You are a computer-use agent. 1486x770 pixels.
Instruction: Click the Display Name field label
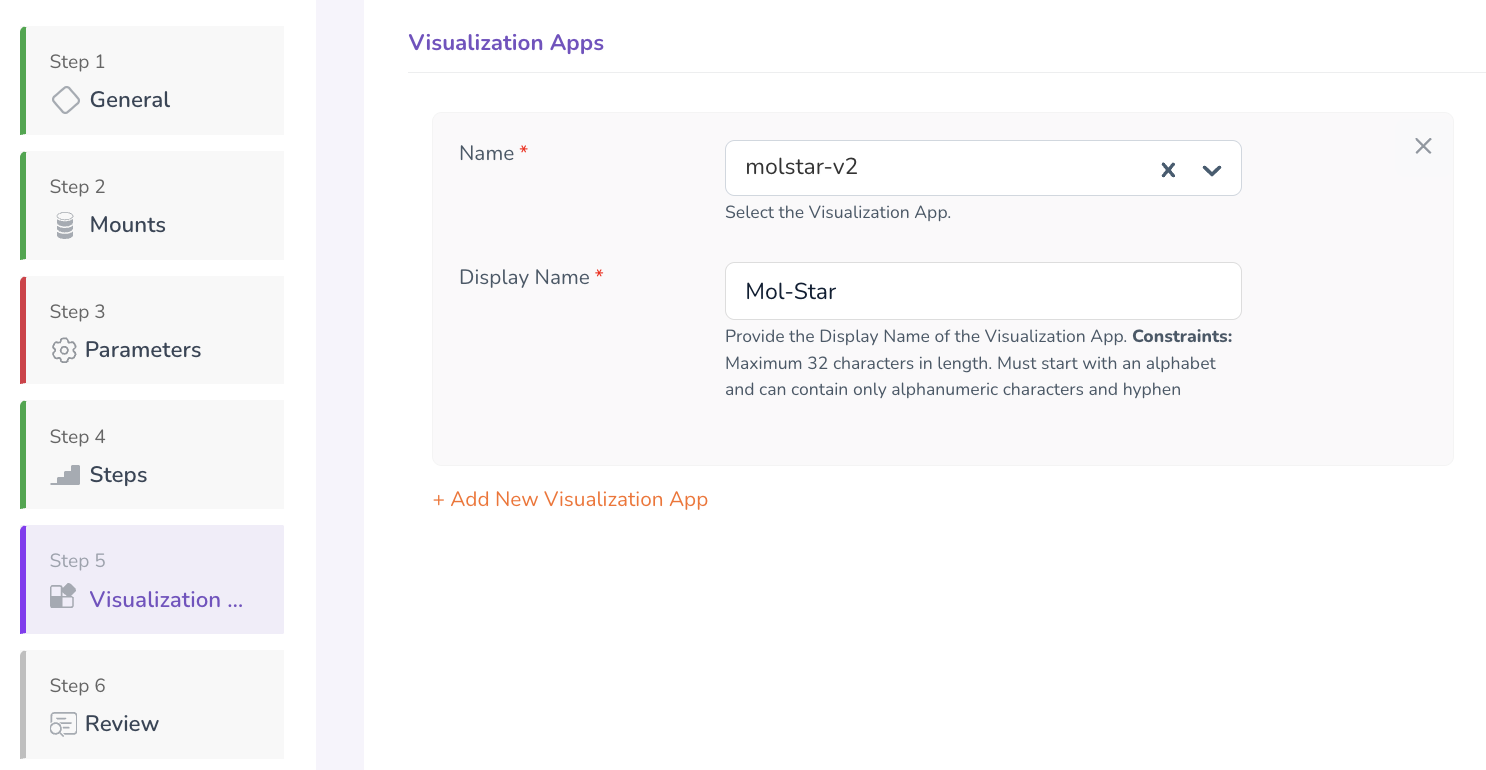coord(524,277)
